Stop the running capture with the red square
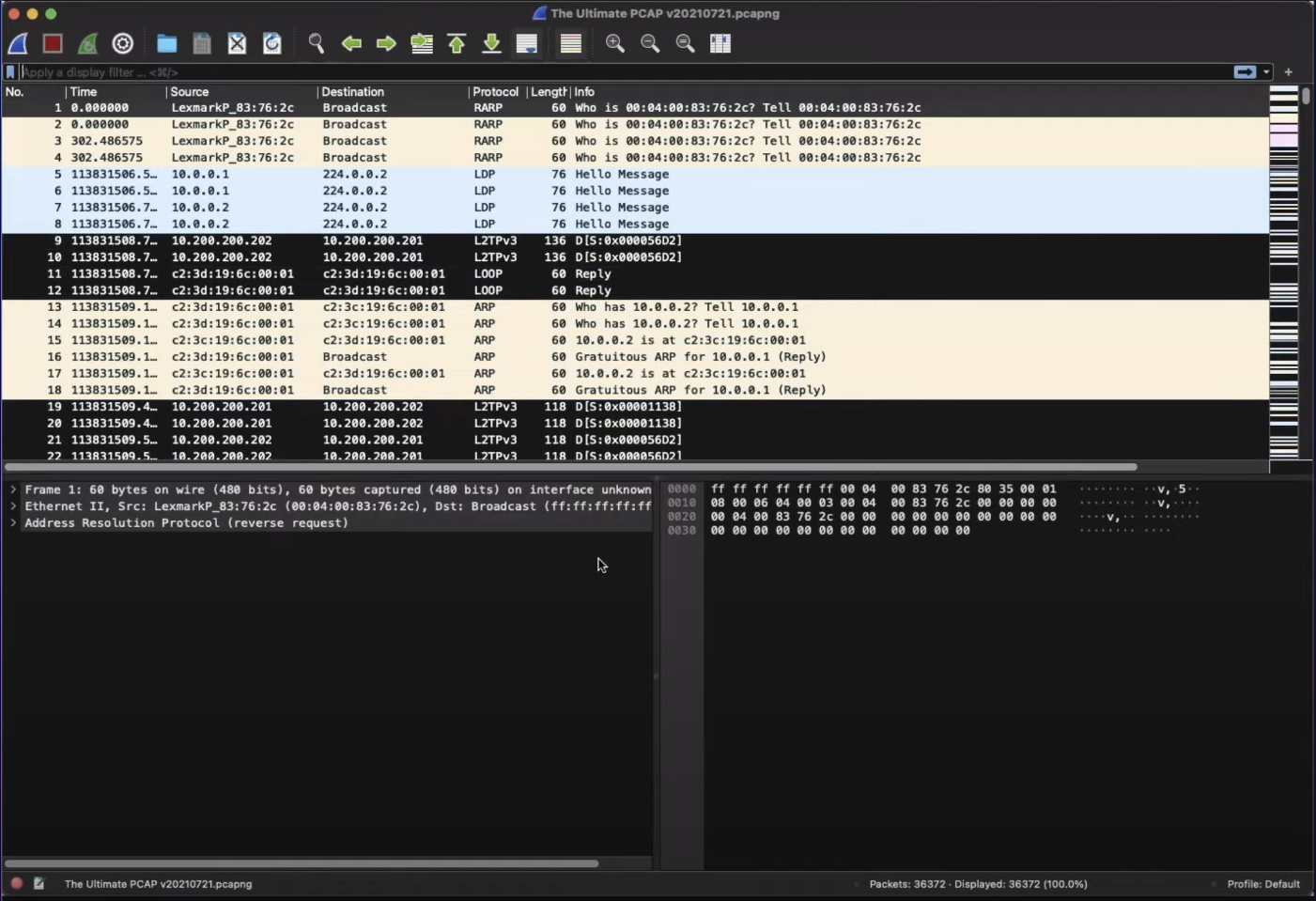Screen dimensions: 1316x901 click(53, 43)
